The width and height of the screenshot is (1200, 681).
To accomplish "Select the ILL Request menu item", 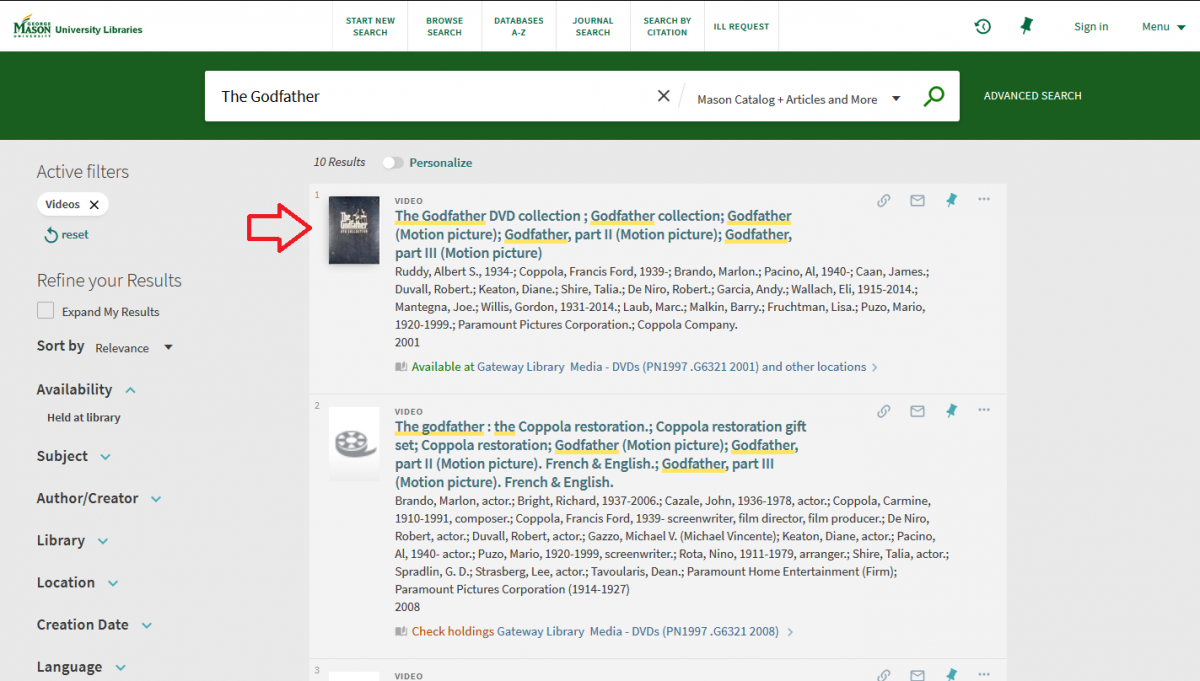I will pyautogui.click(x=741, y=25).
